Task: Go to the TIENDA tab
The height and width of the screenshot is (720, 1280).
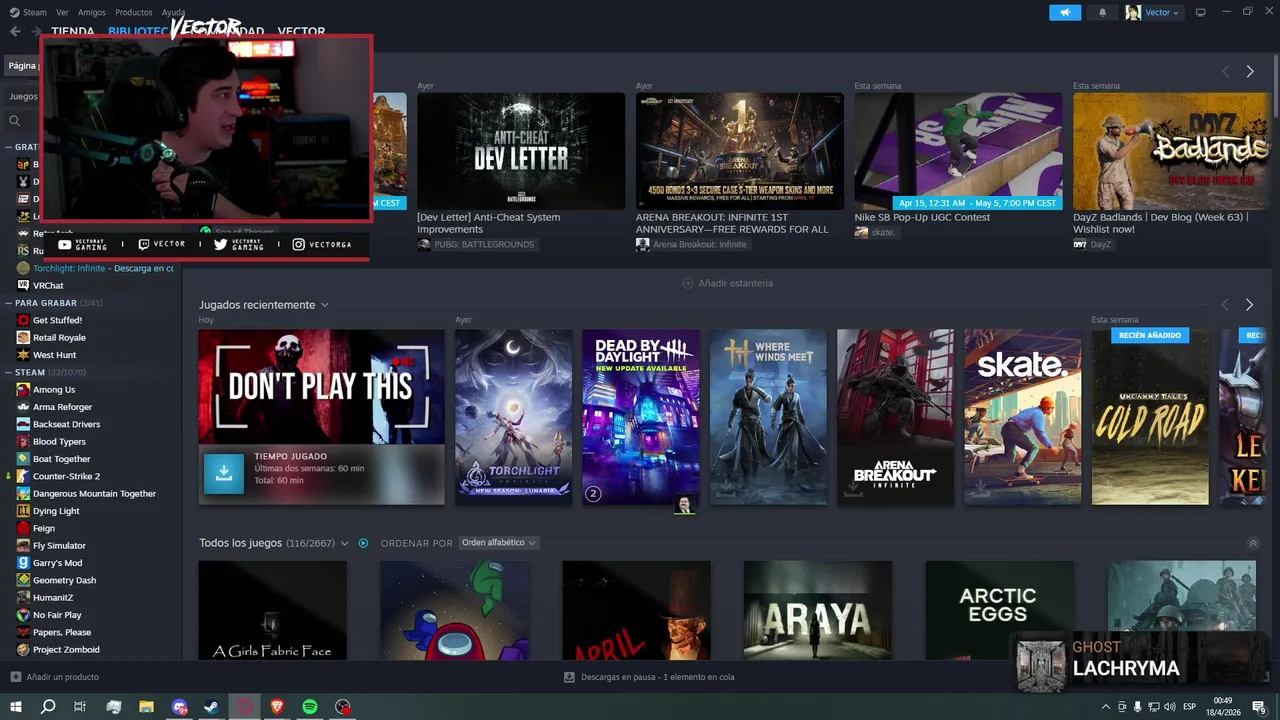Action: pyautogui.click(x=73, y=31)
